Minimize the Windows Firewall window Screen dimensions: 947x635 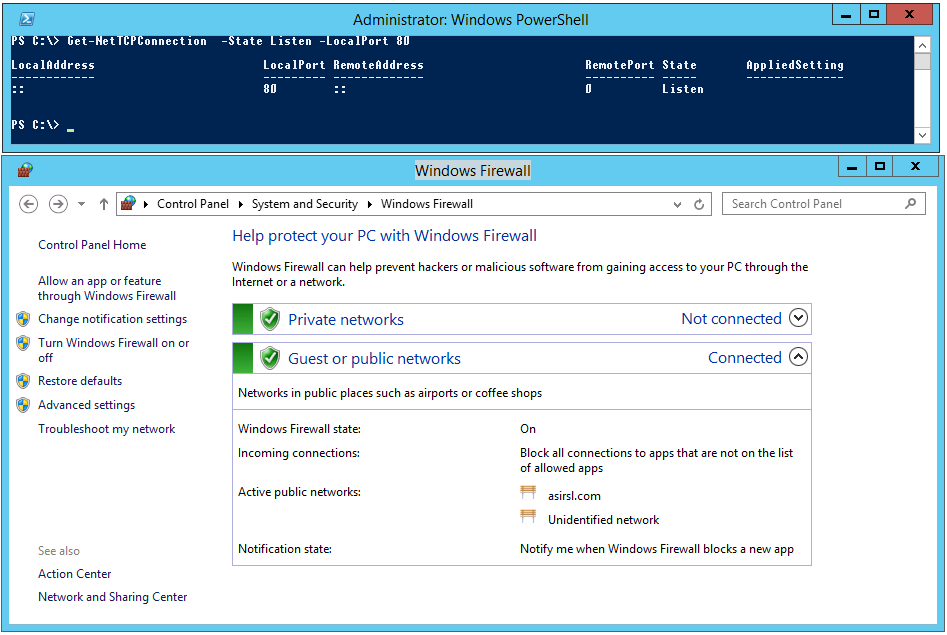click(852, 166)
